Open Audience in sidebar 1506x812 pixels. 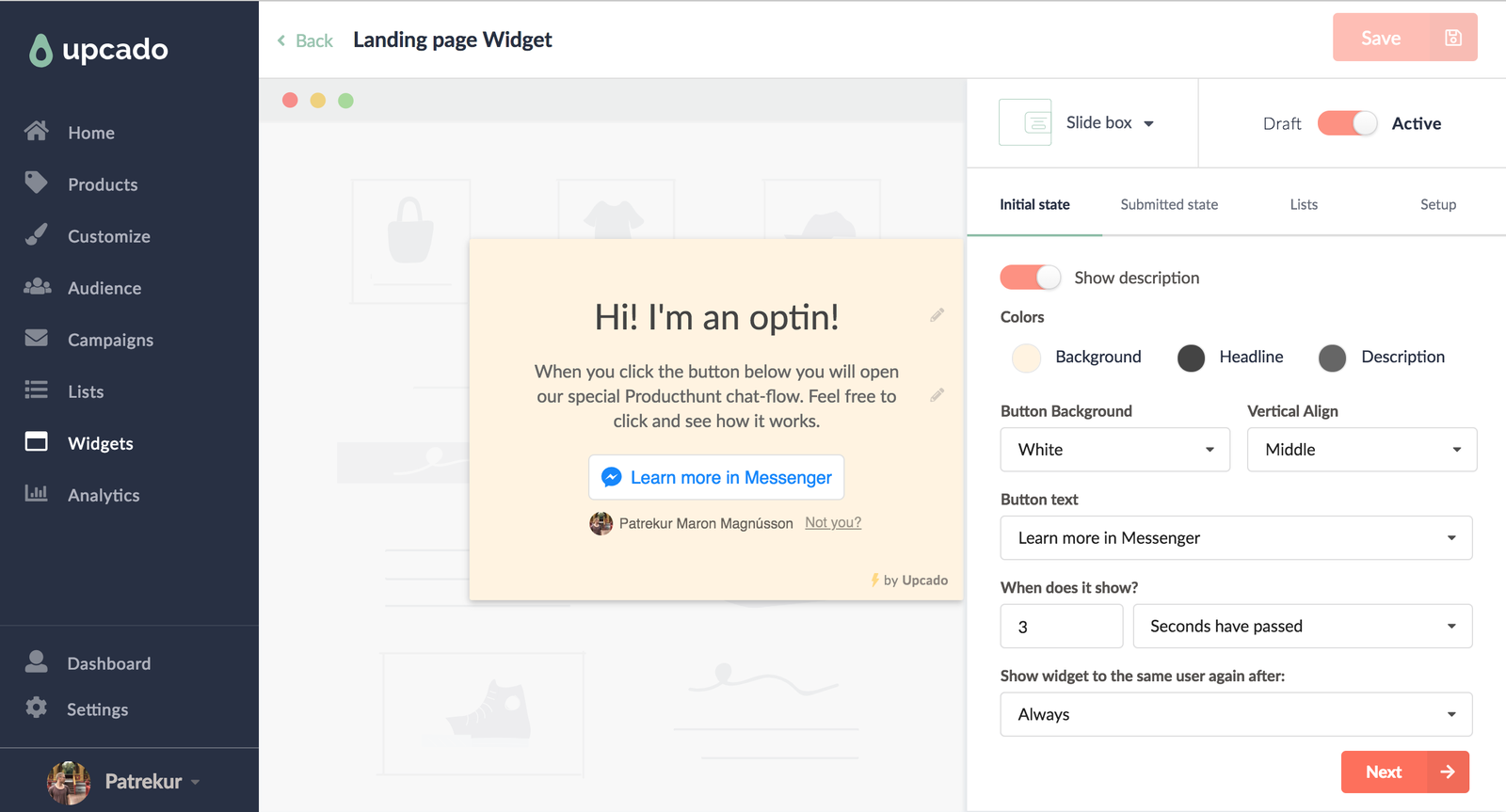point(104,288)
